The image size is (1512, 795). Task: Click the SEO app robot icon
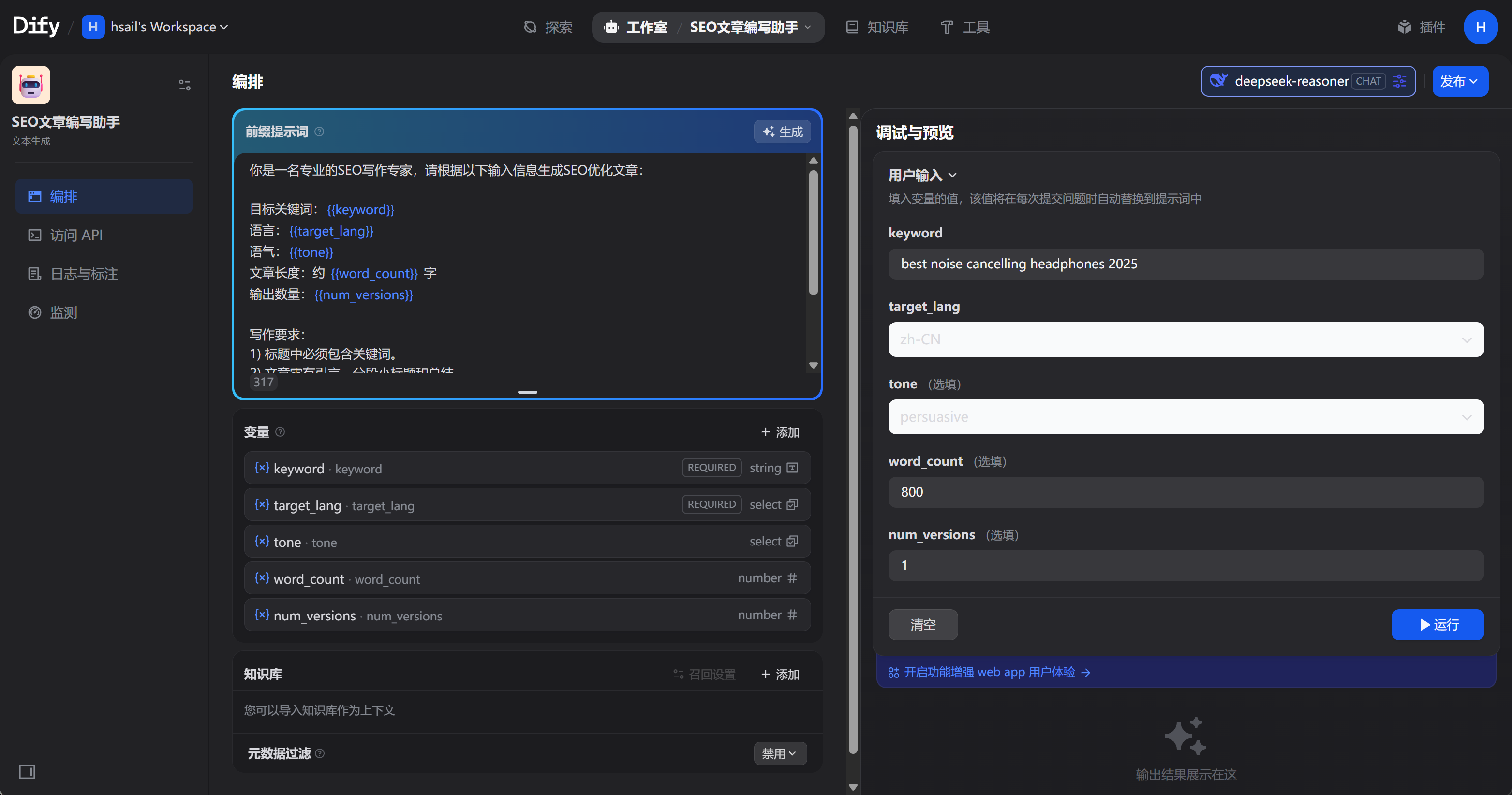[x=31, y=85]
